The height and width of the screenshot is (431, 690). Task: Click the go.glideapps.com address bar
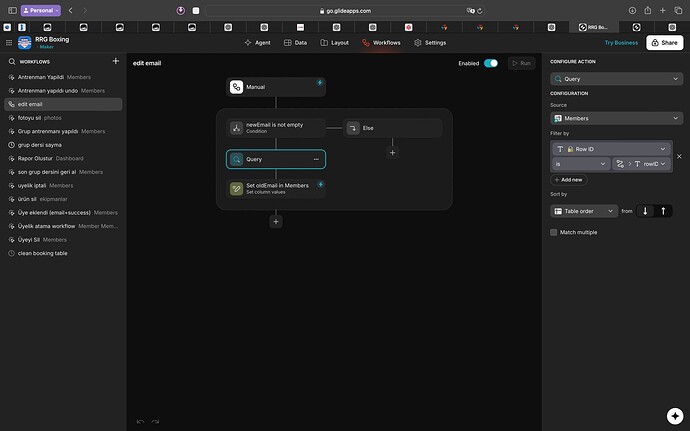coord(345,11)
